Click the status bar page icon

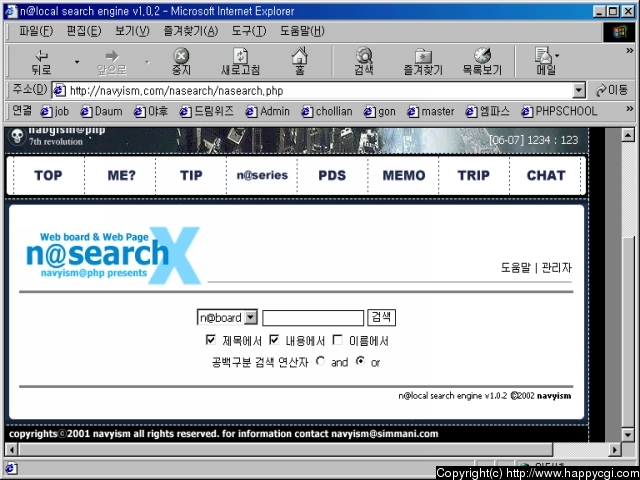point(11,468)
